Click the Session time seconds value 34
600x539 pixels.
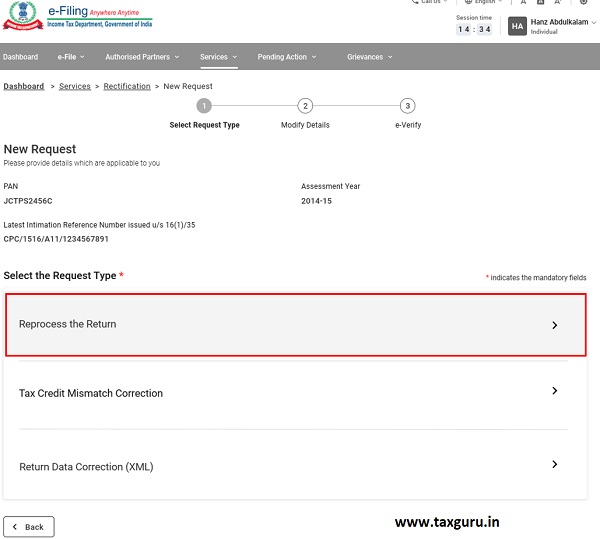[x=484, y=29]
